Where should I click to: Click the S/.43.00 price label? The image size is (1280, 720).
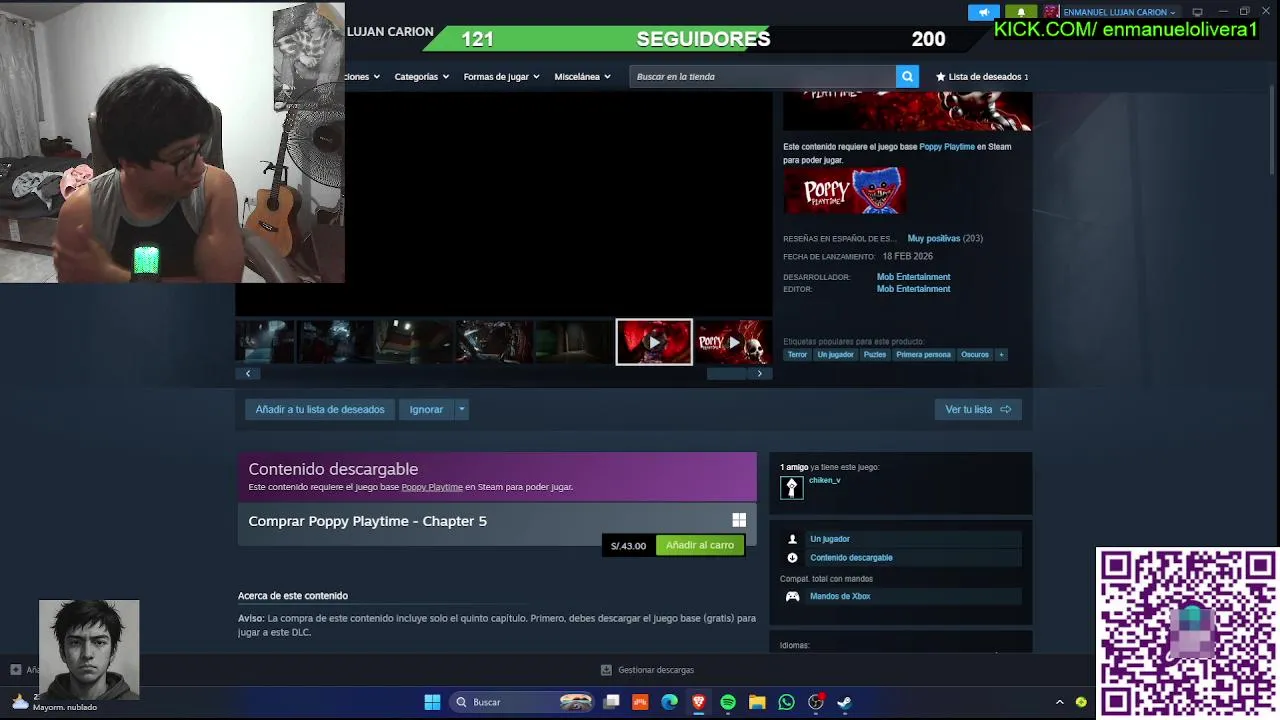[x=629, y=545]
